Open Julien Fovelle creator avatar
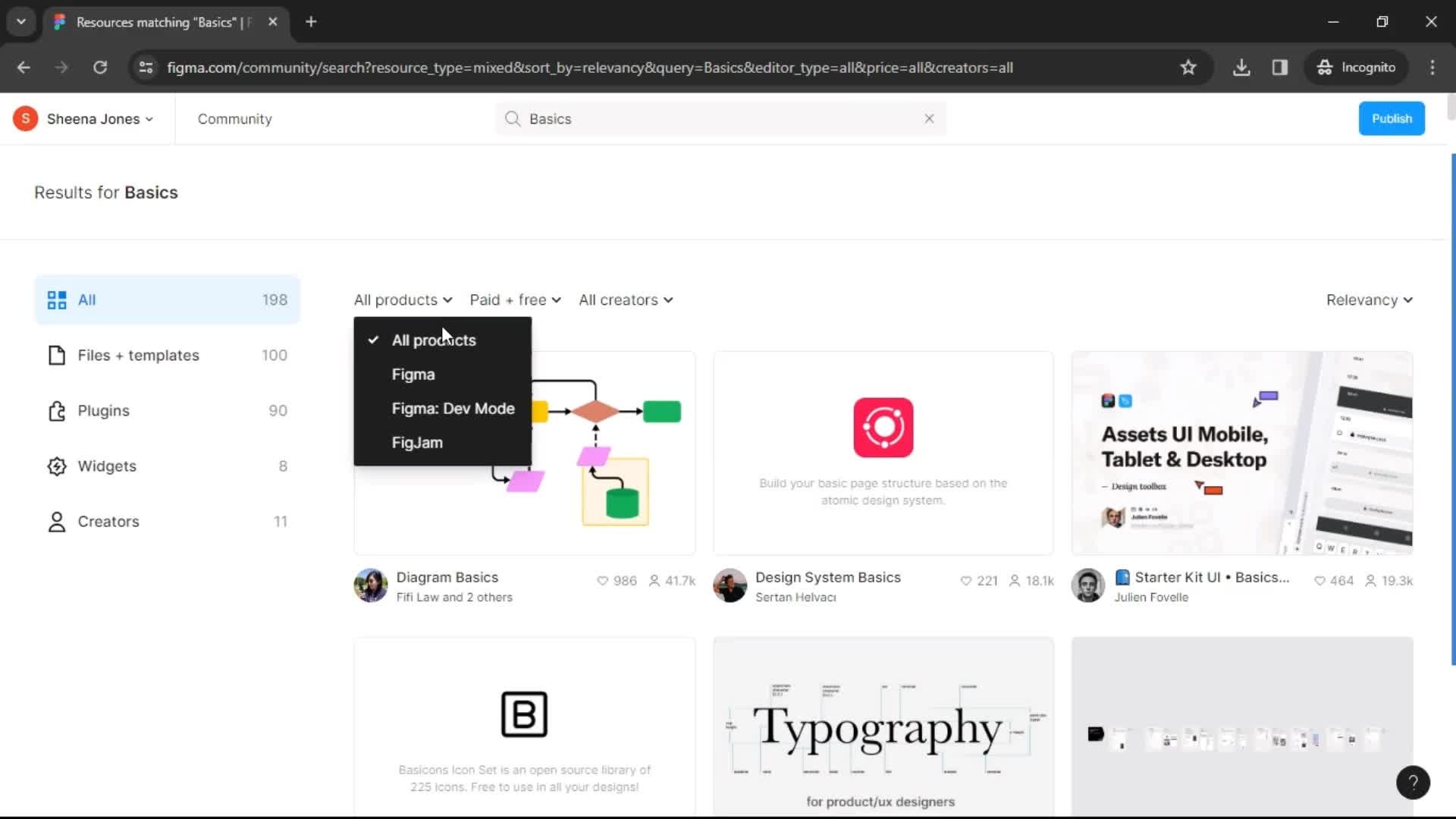Viewport: 1456px width, 819px height. [1087, 585]
